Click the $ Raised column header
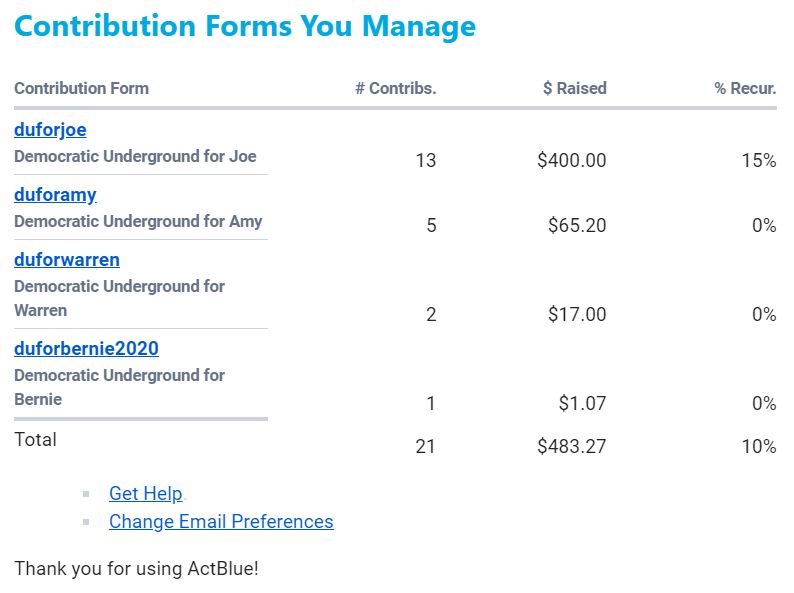Image resolution: width=794 pixels, height=593 pixels. [575, 88]
